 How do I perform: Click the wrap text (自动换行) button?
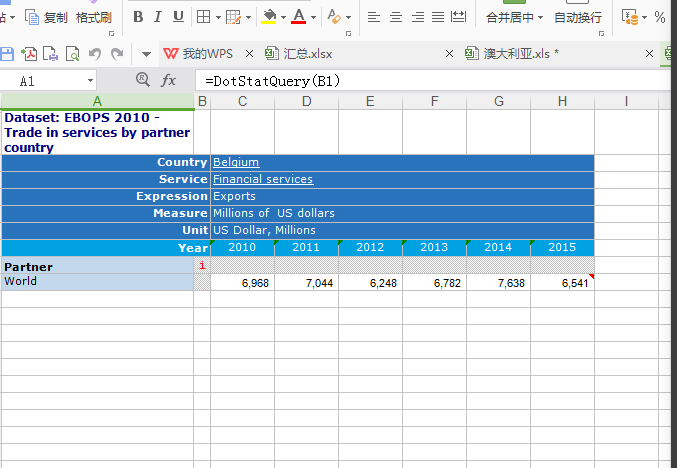click(578, 17)
